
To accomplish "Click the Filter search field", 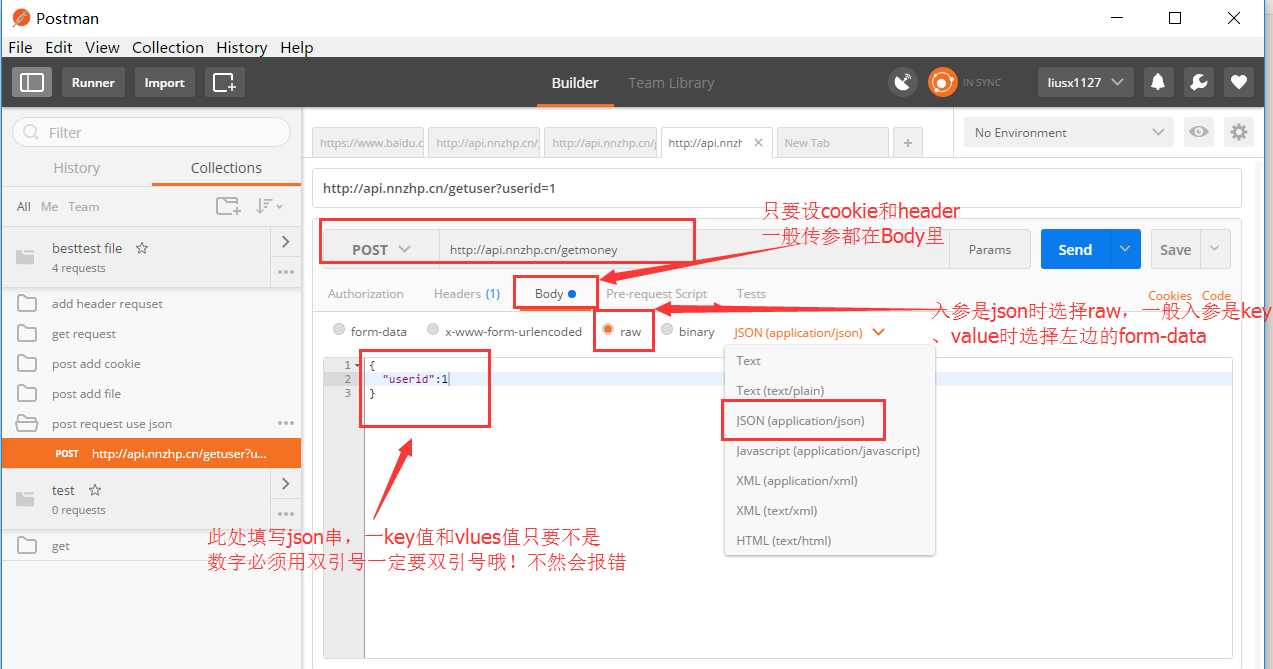I will coord(151,132).
